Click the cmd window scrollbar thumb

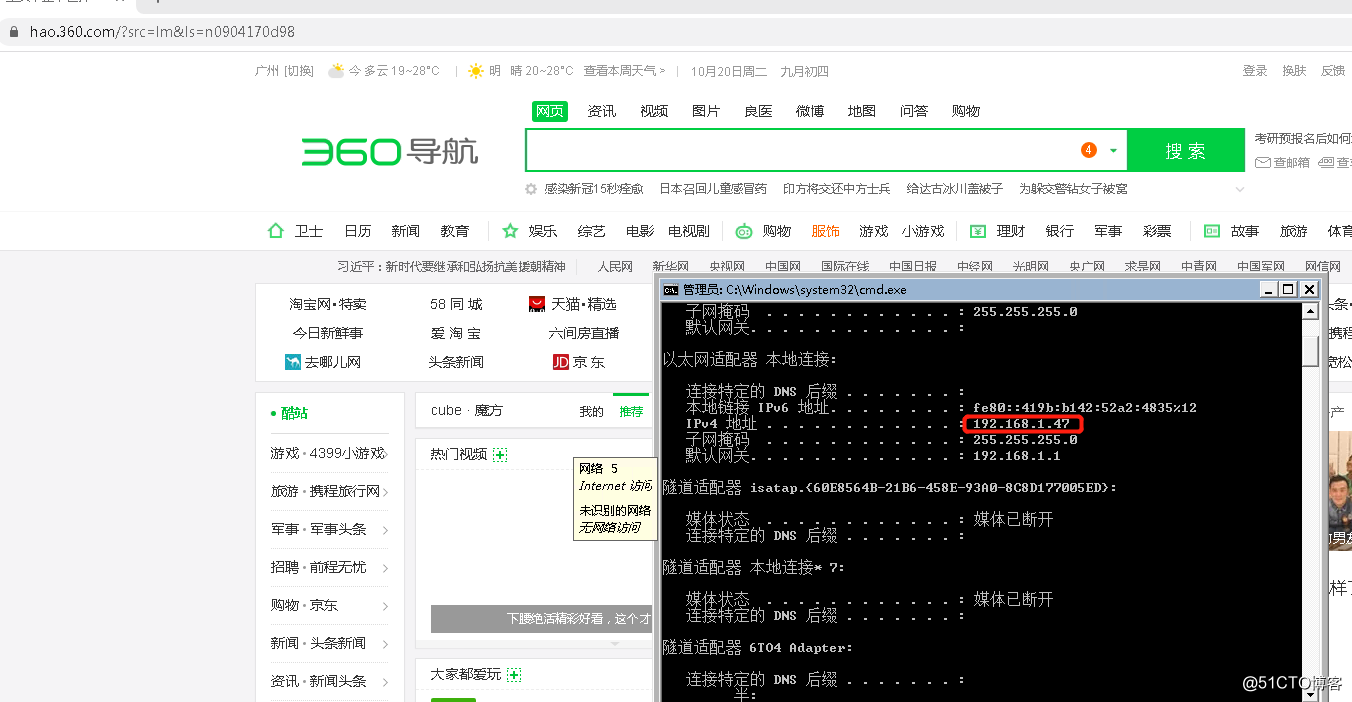click(x=1310, y=351)
